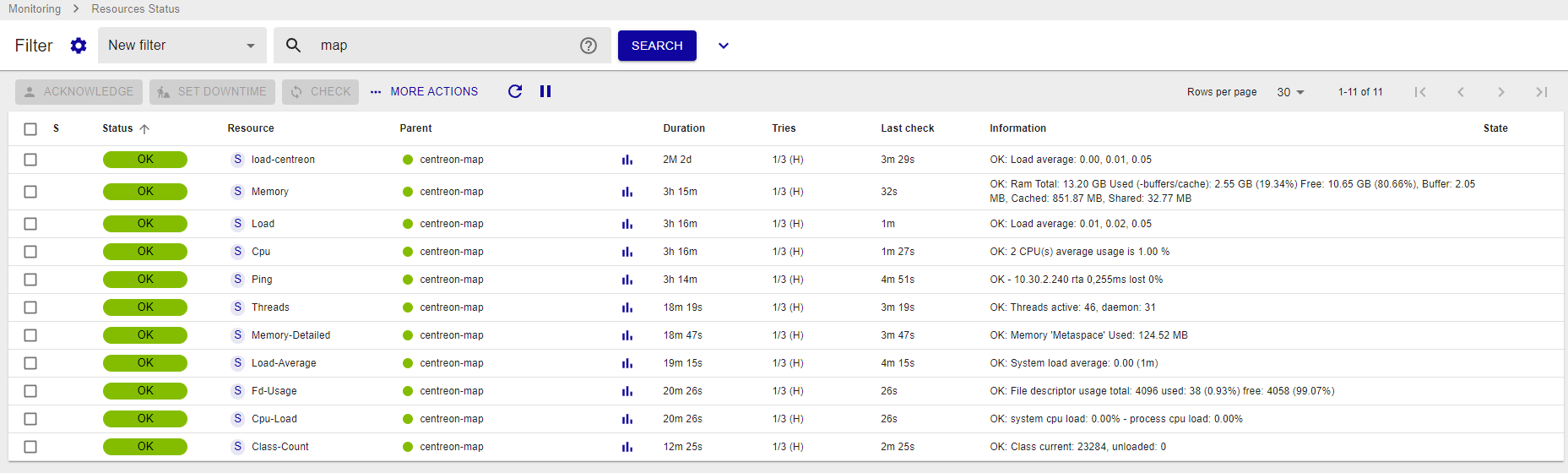
Task: Pause auto-refresh of the list
Action: click(x=545, y=91)
